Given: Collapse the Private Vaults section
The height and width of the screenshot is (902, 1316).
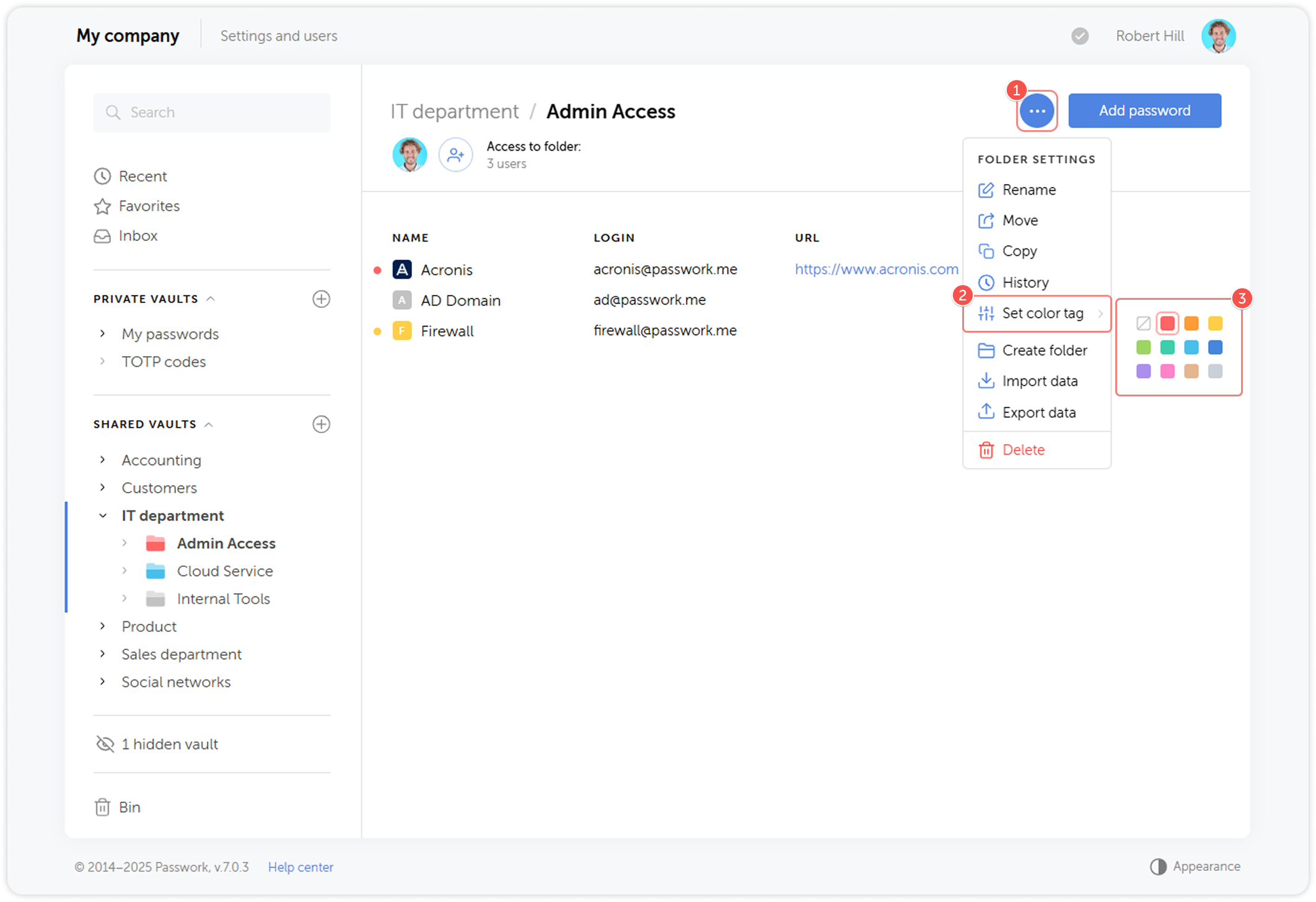Looking at the screenshot, I should tap(211, 299).
